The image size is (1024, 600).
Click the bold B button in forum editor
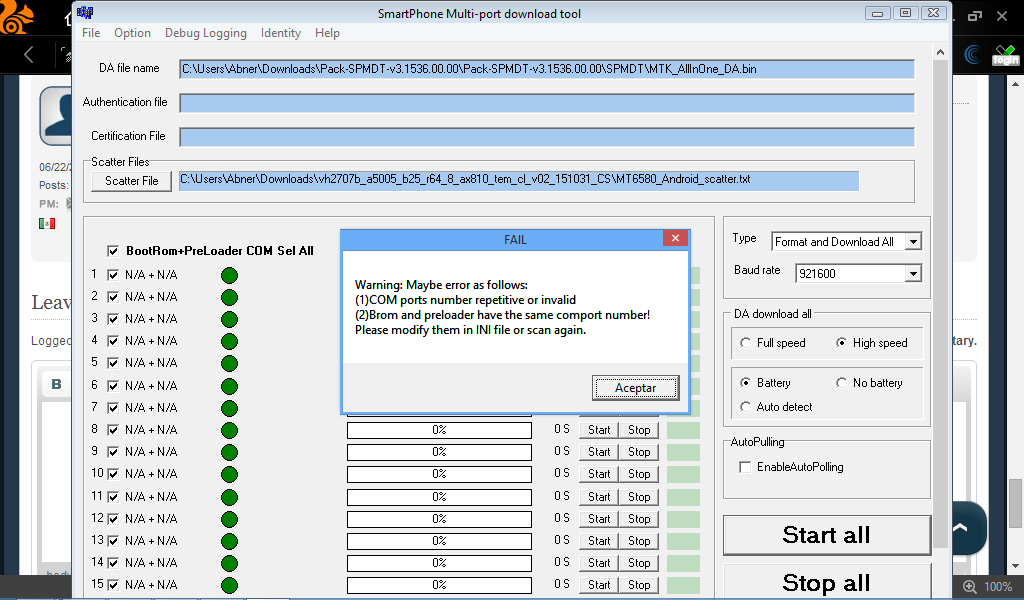pyautogui.click(x=56, y=384)
